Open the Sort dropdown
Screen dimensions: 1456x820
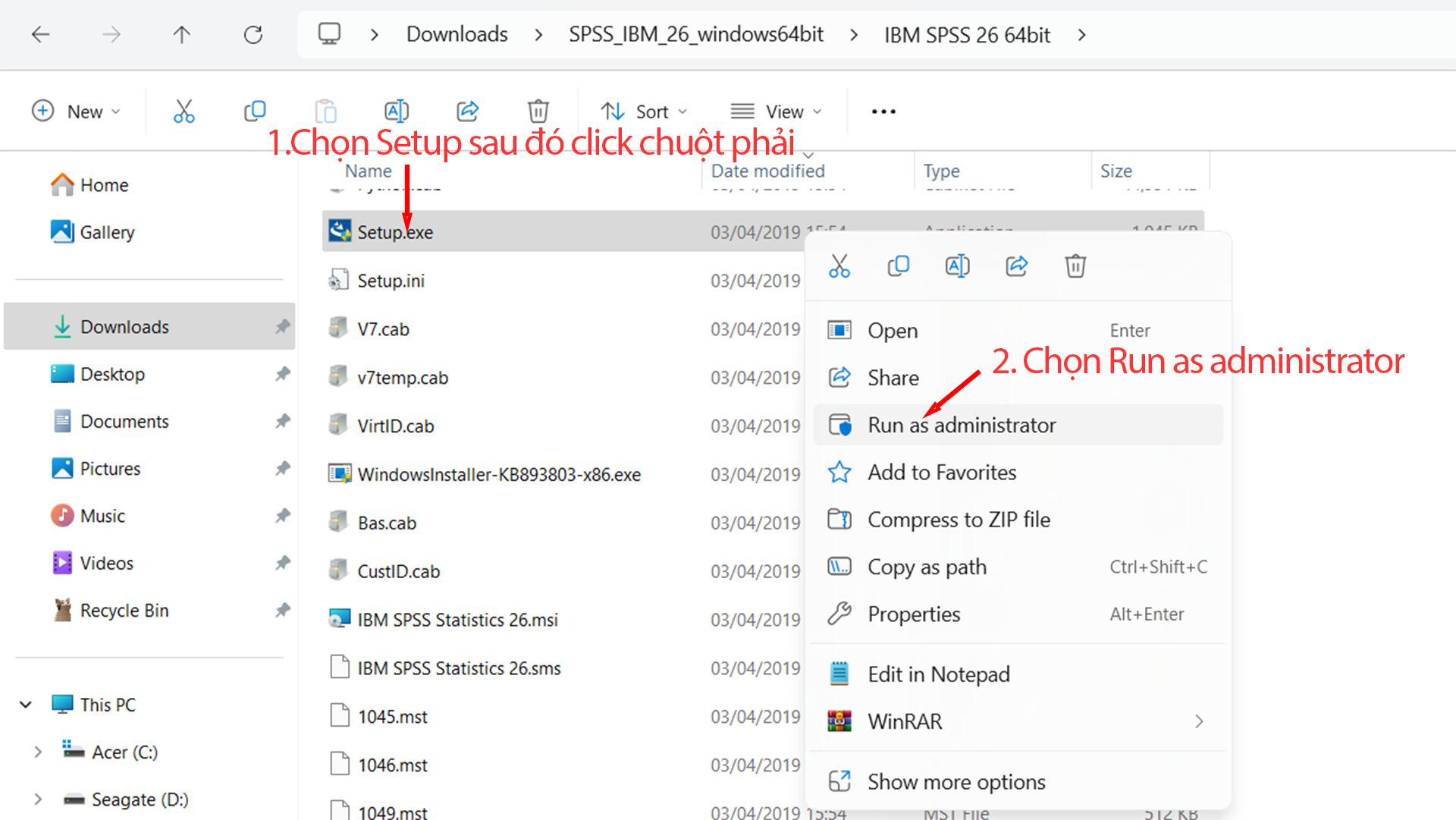click(645, 112)
